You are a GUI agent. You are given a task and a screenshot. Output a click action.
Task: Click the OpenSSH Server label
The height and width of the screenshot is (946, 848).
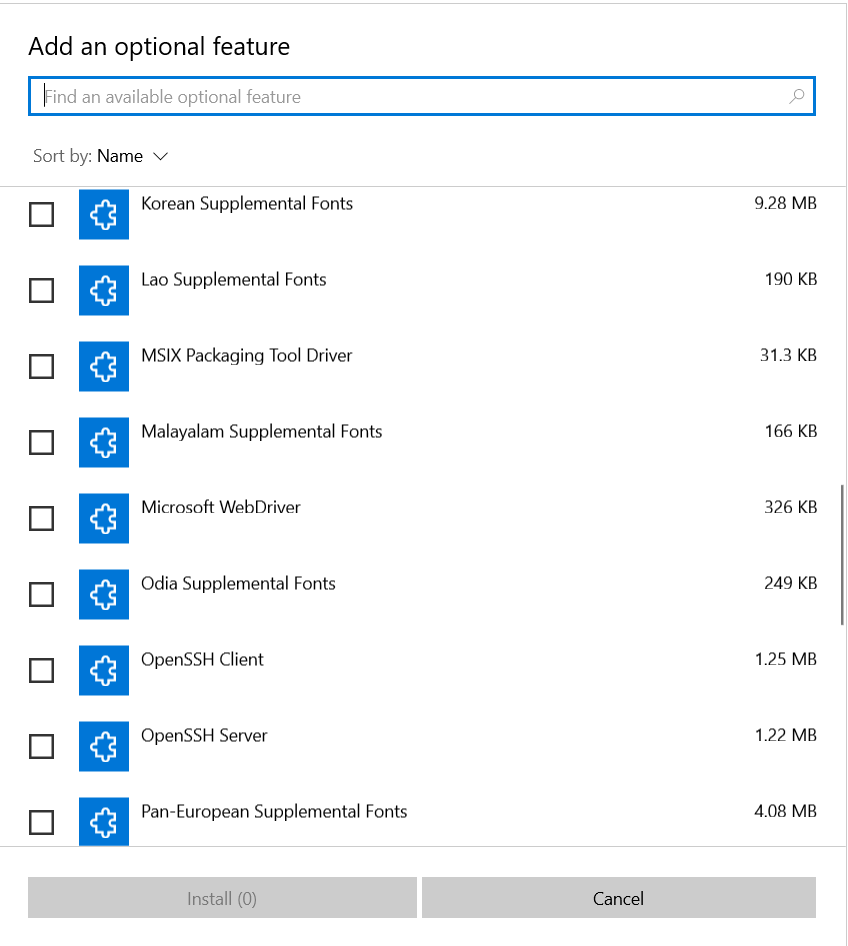pyautogui.click(x=204, y=736)
